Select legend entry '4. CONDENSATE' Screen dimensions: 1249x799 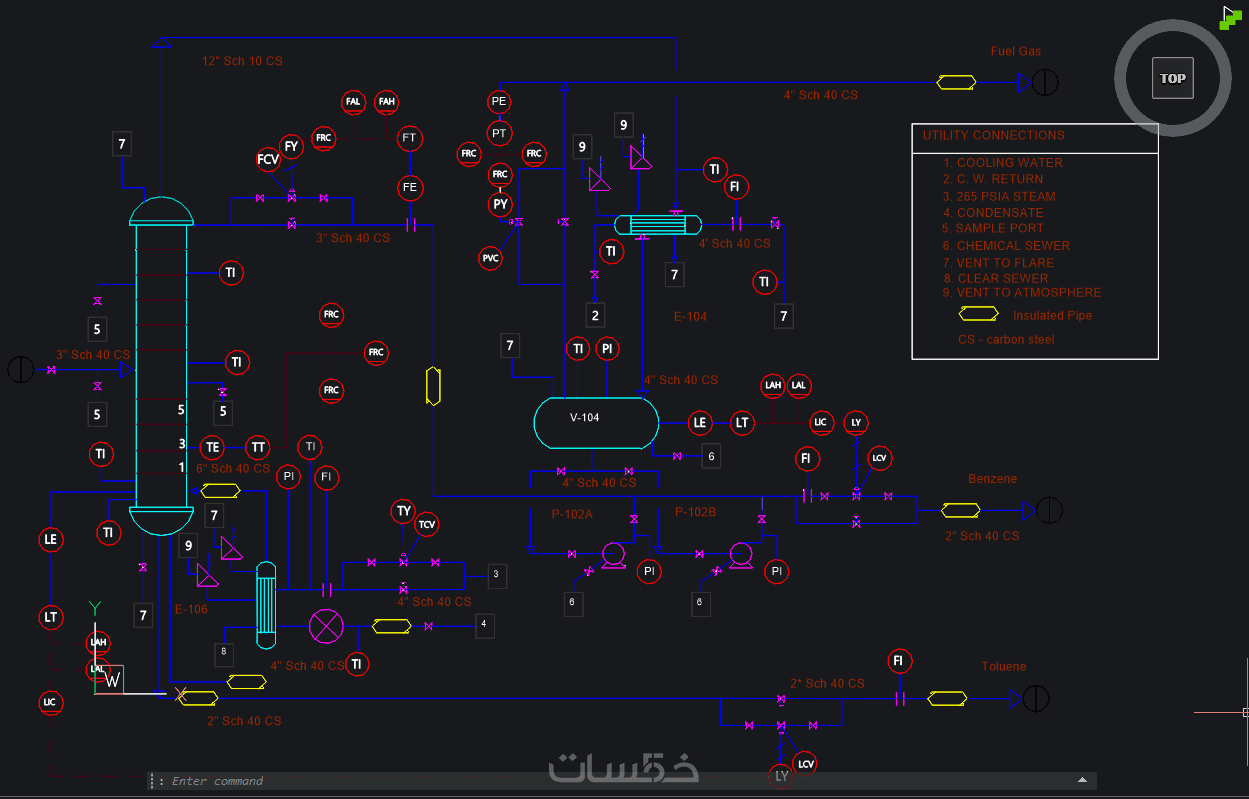993,212
